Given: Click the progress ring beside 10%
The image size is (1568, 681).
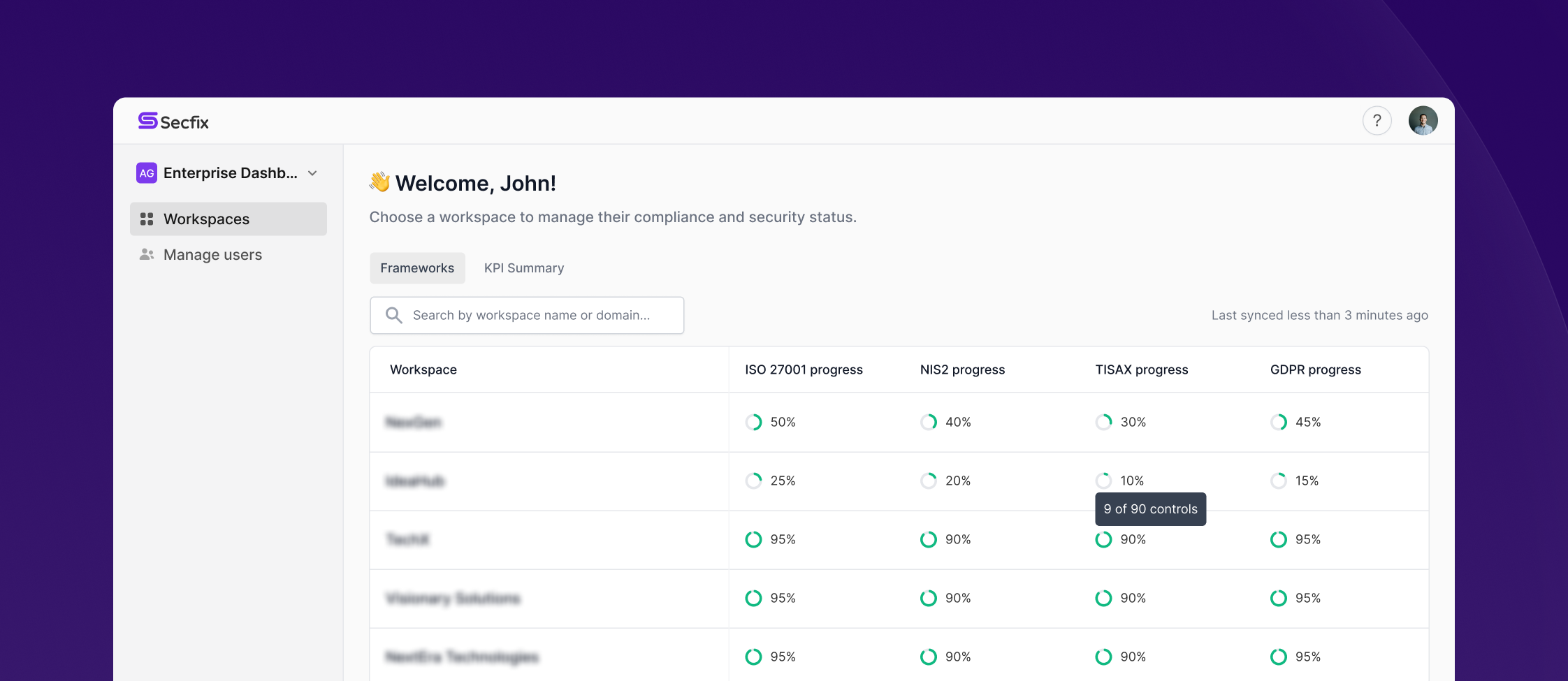Looking at the screenshot, I should [x=1103, y=481].
